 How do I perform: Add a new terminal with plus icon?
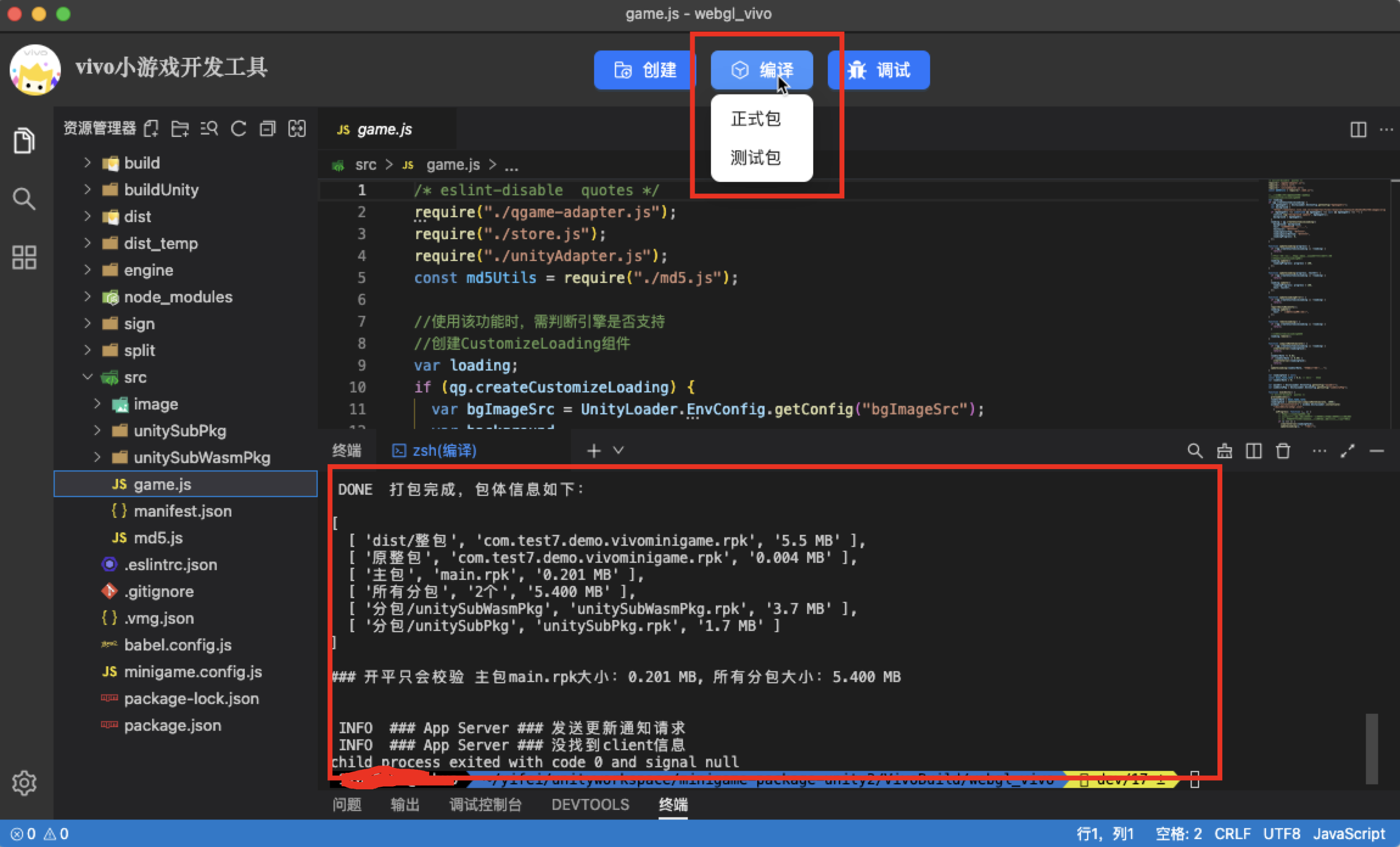[x=593, y=450]
